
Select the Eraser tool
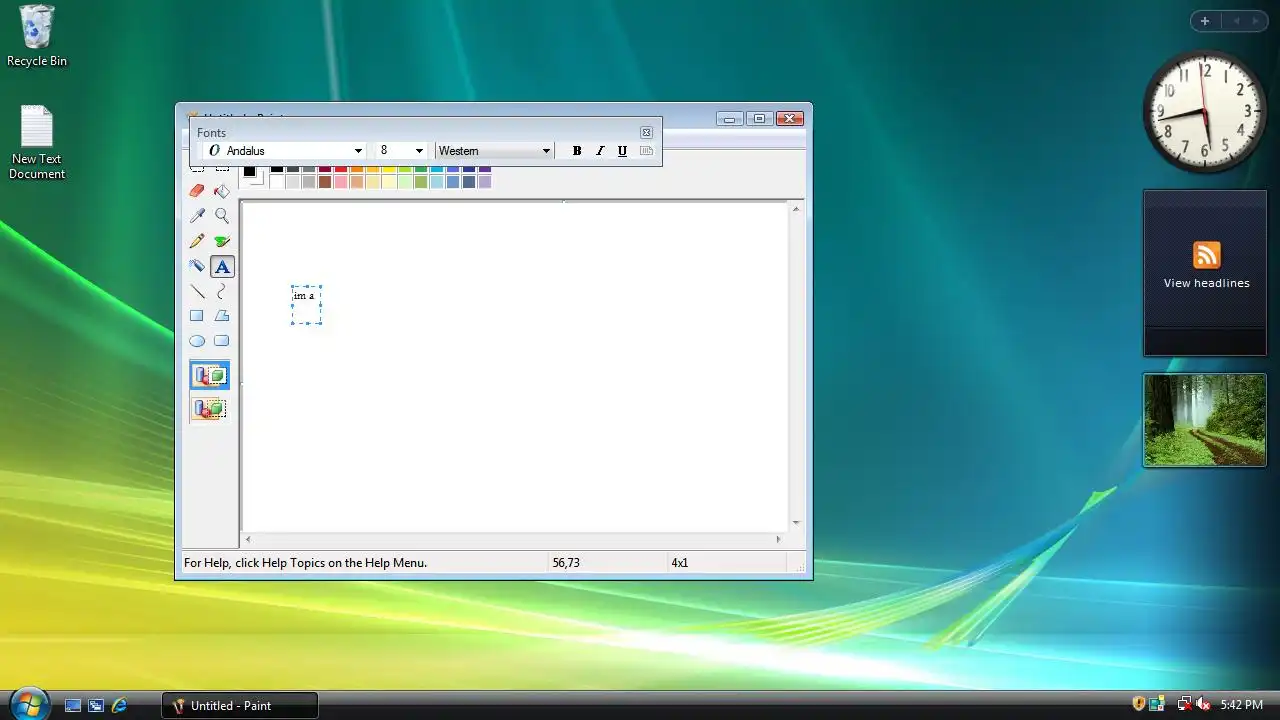197,191
